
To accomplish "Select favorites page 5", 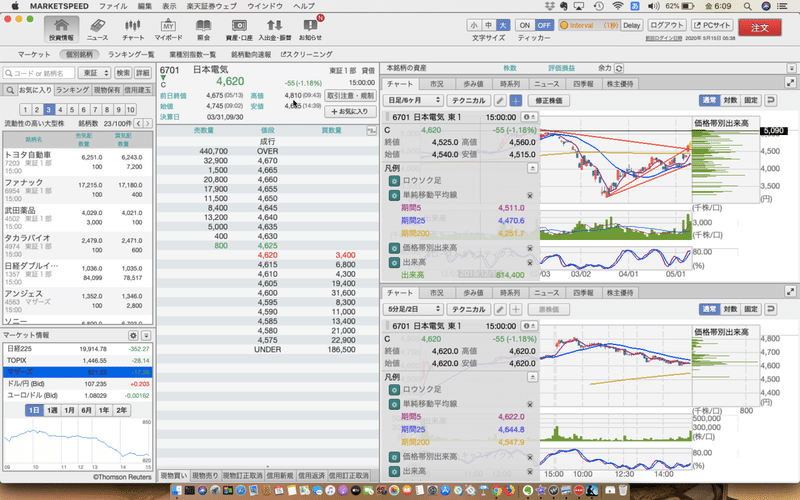I will tap(72, 109).
